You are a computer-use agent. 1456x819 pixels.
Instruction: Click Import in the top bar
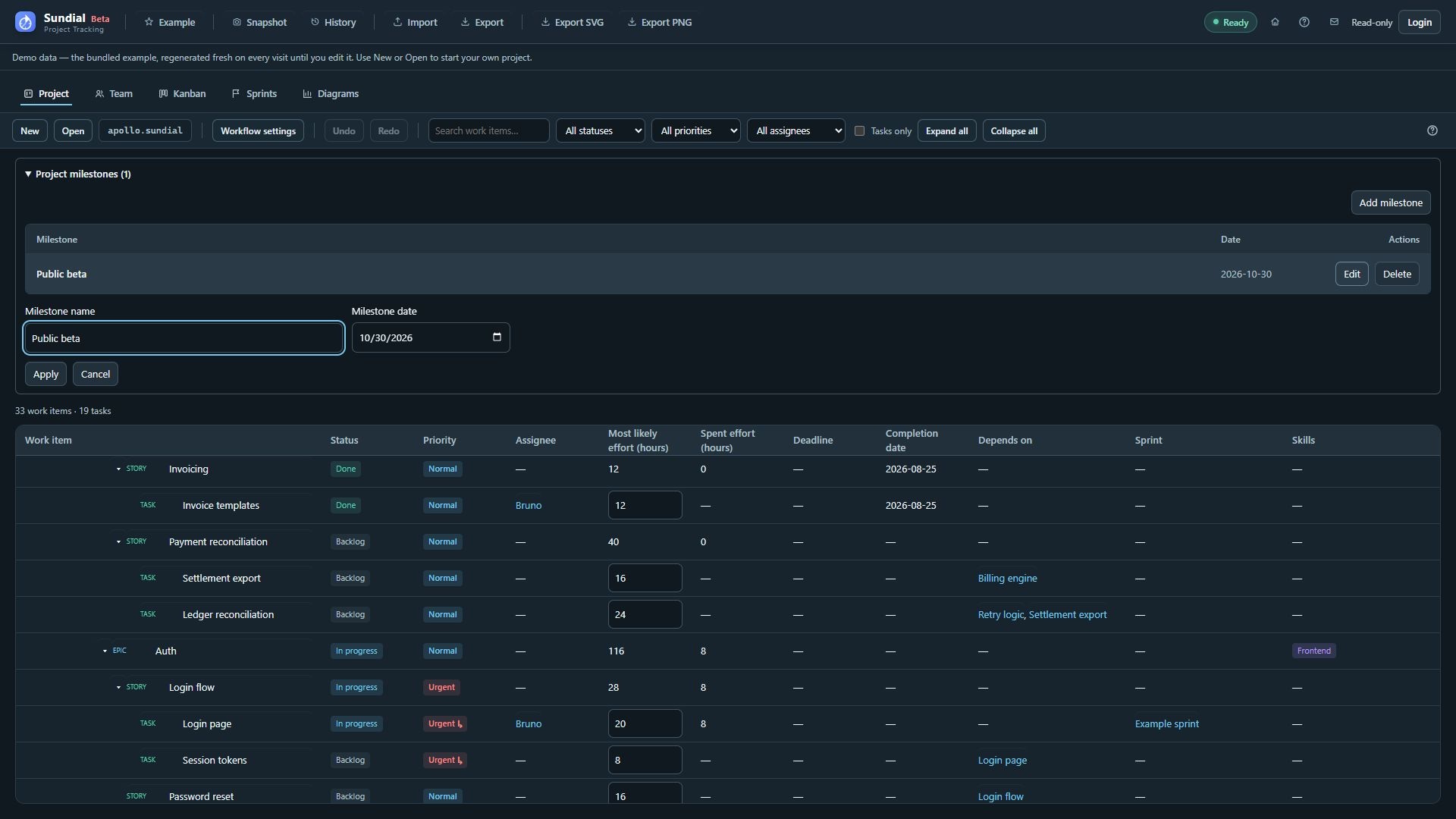coord(415,22)
